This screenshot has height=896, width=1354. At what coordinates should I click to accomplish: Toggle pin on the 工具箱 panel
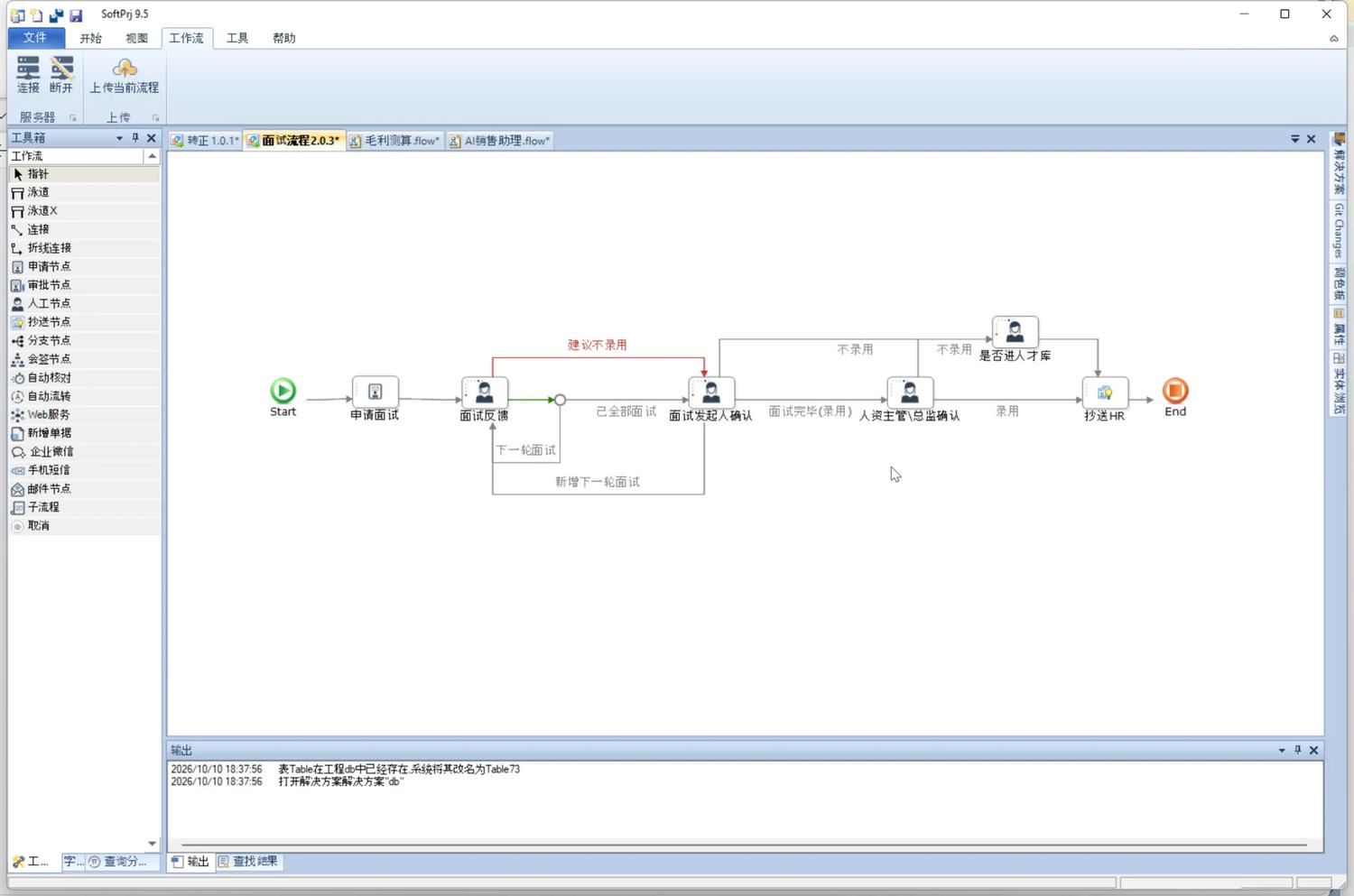[135, 138]
